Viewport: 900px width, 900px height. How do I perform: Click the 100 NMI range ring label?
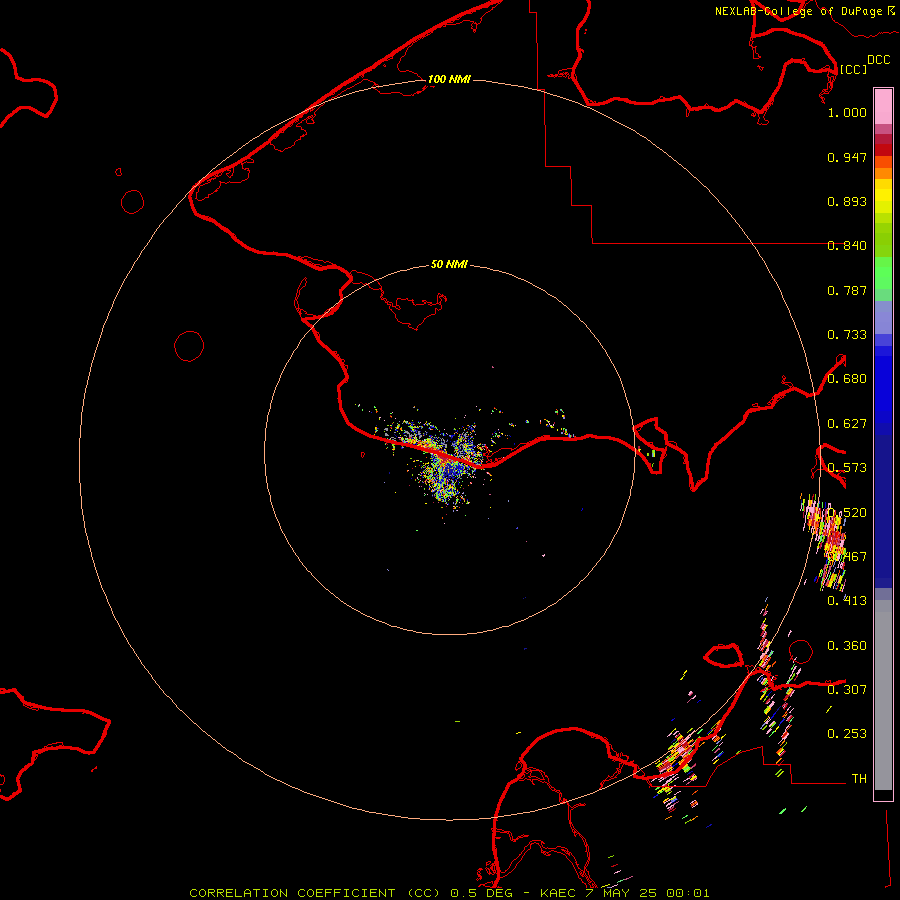(449, 79)
